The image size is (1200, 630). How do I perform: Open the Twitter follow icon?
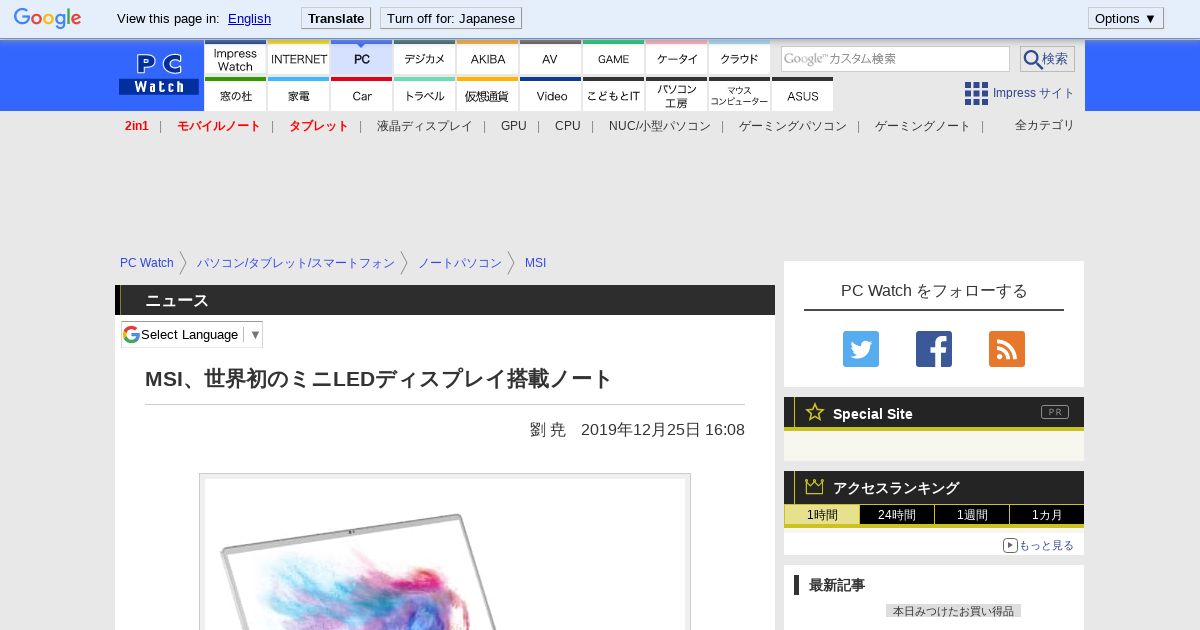point(861,349)
